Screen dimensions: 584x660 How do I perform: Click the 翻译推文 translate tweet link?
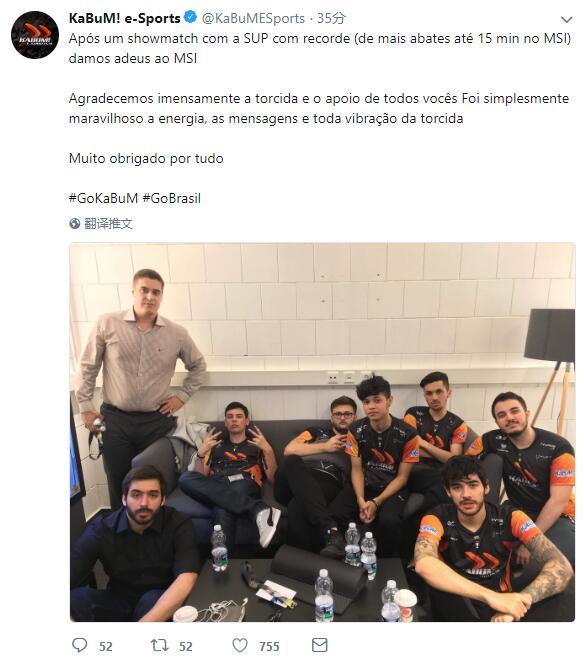click(x=108, y=224)
